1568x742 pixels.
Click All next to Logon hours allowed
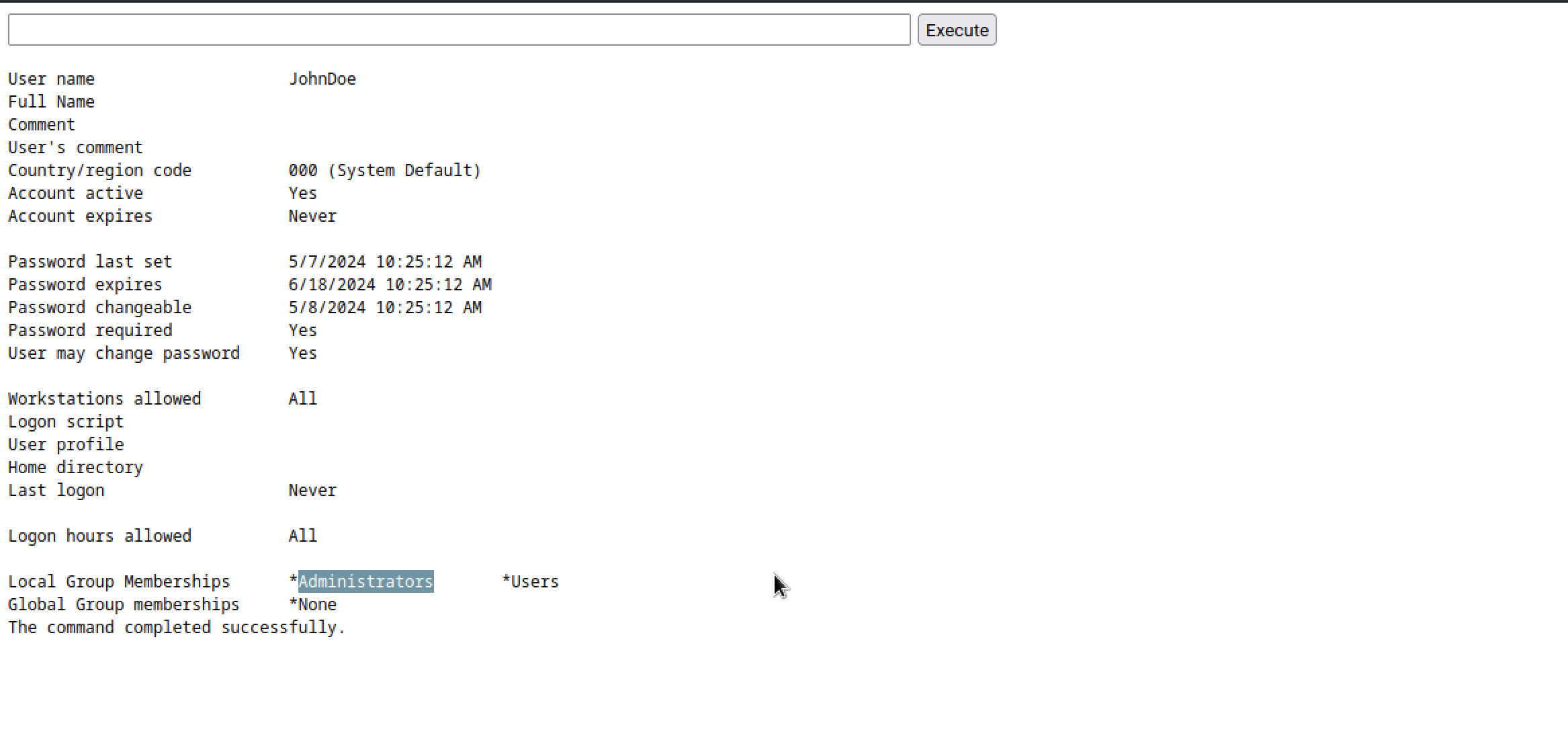click(303, 536)
